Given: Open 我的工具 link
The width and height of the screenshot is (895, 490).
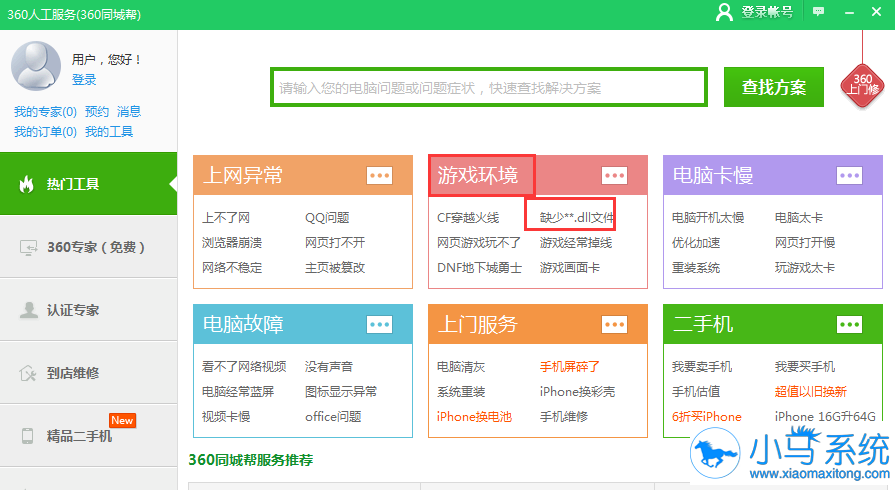Looking at the screenshot, I should pos(109,132).
